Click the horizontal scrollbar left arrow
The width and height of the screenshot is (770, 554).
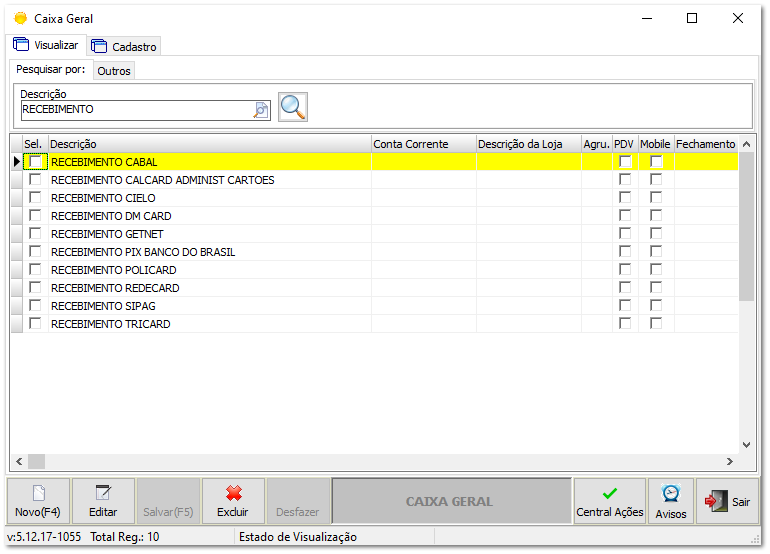[x=19, y=462]
